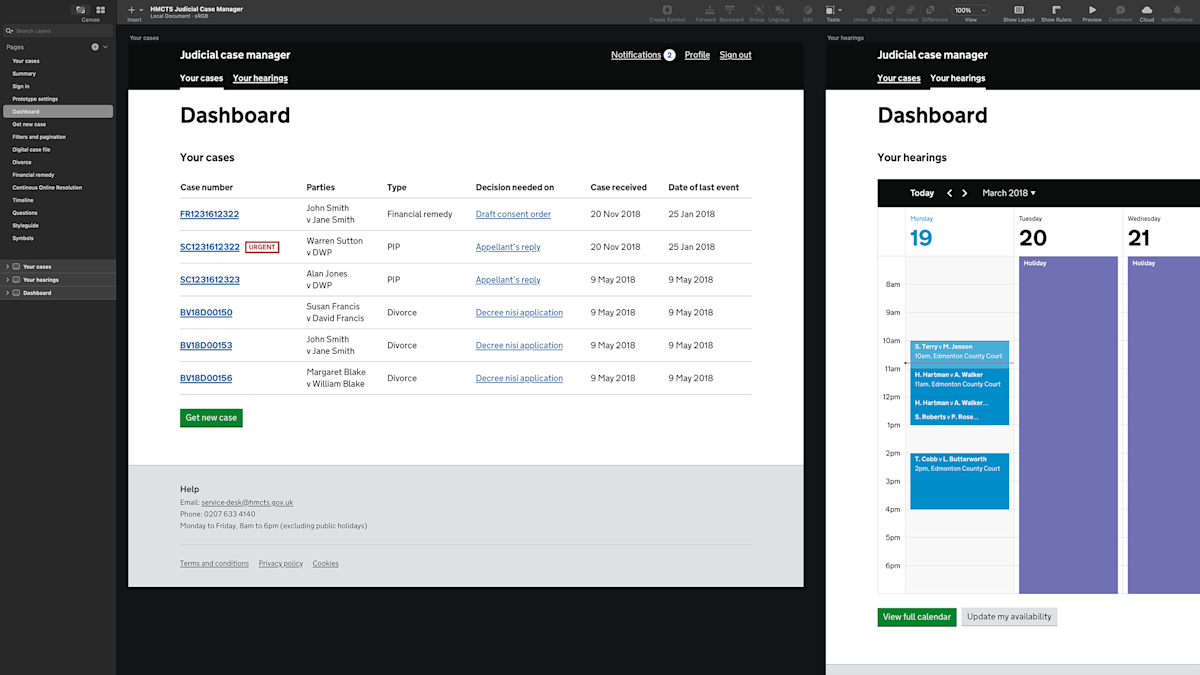
Task: Click the 'Get new case' green button
Action: click(x=211, y=418)
